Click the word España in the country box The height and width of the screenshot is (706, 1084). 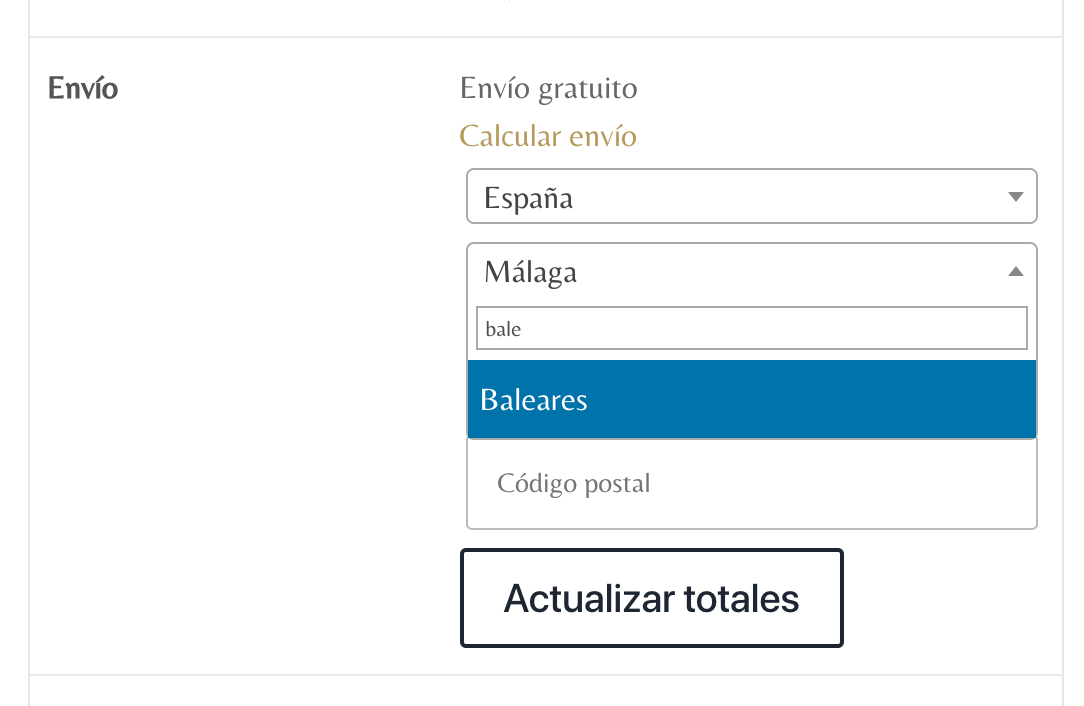528,198
